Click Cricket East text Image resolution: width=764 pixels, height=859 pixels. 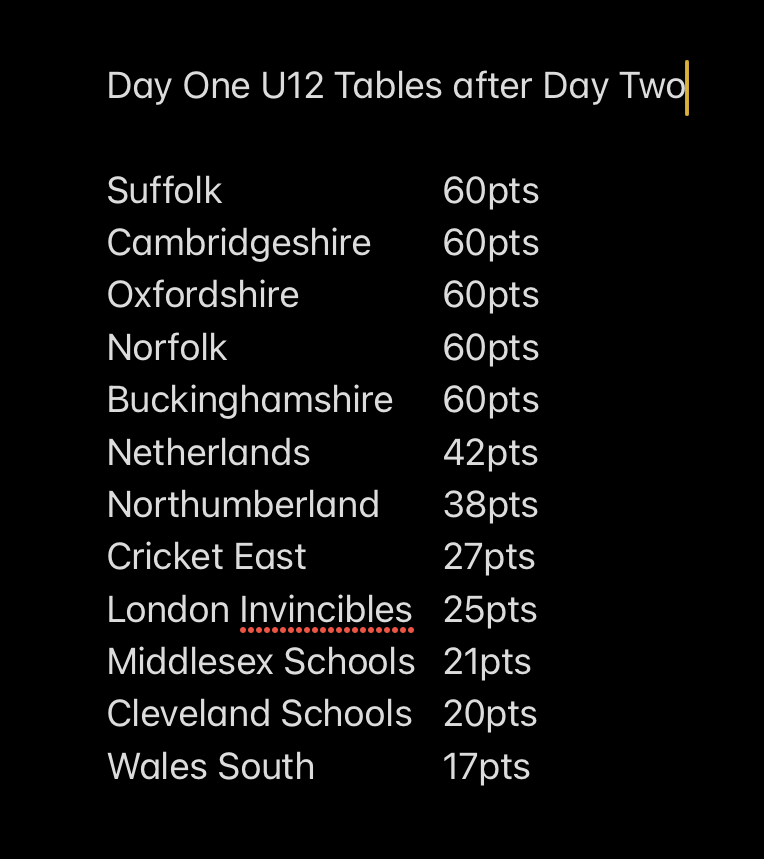[x=206, y=557]
